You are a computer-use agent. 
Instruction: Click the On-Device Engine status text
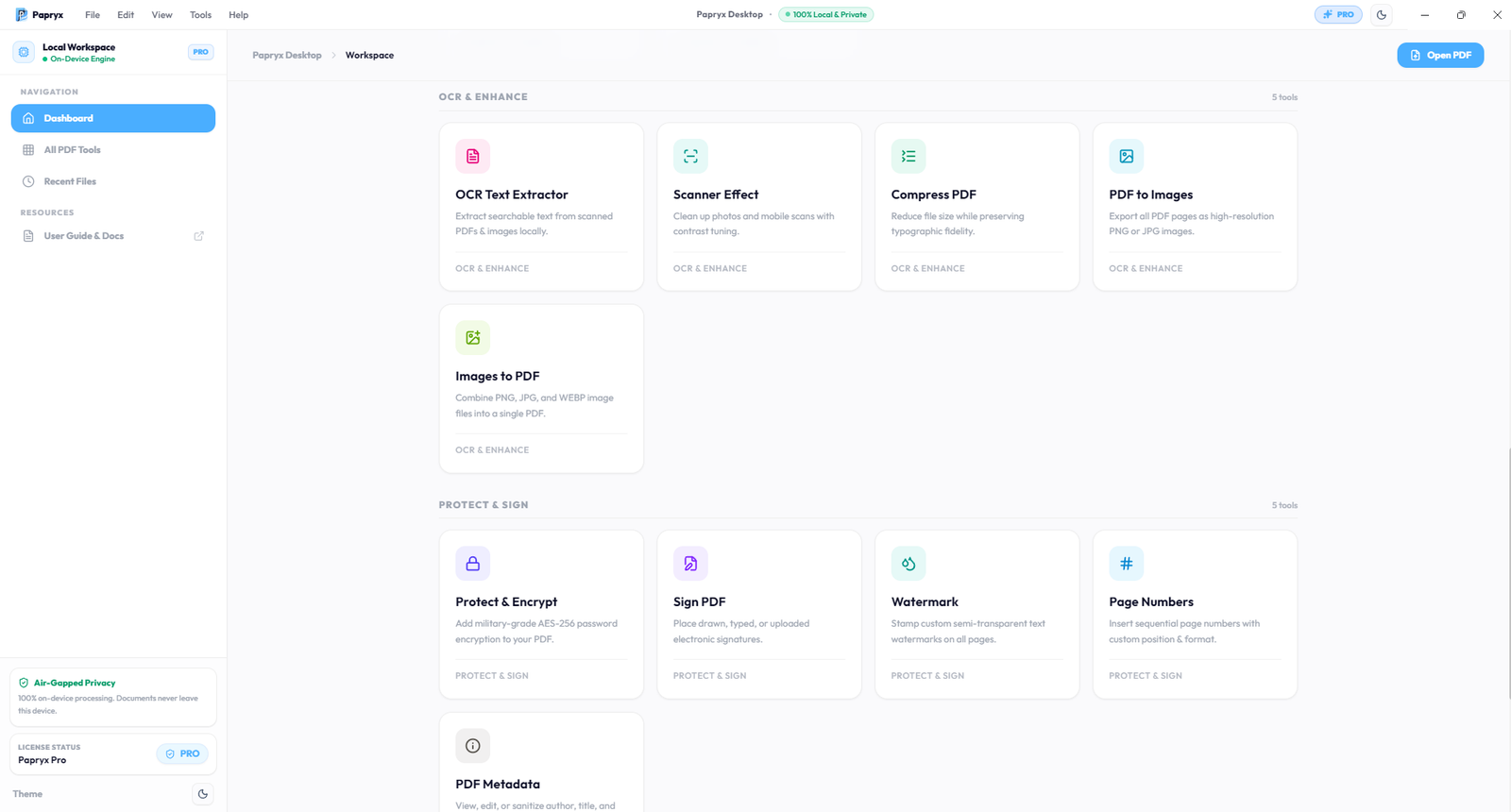point(82,59)
